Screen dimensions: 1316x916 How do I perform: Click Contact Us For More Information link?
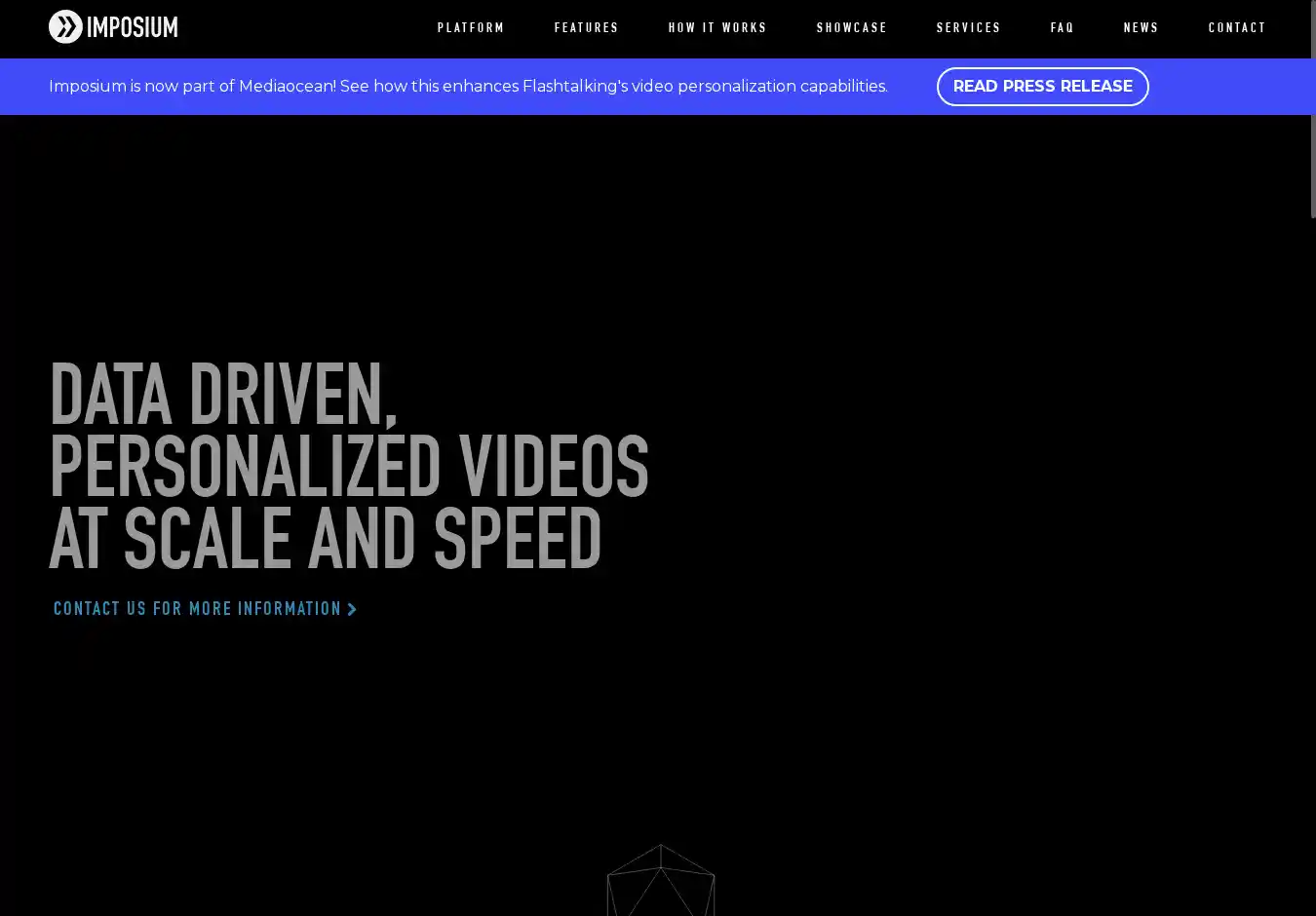click(x=197, y=609)
